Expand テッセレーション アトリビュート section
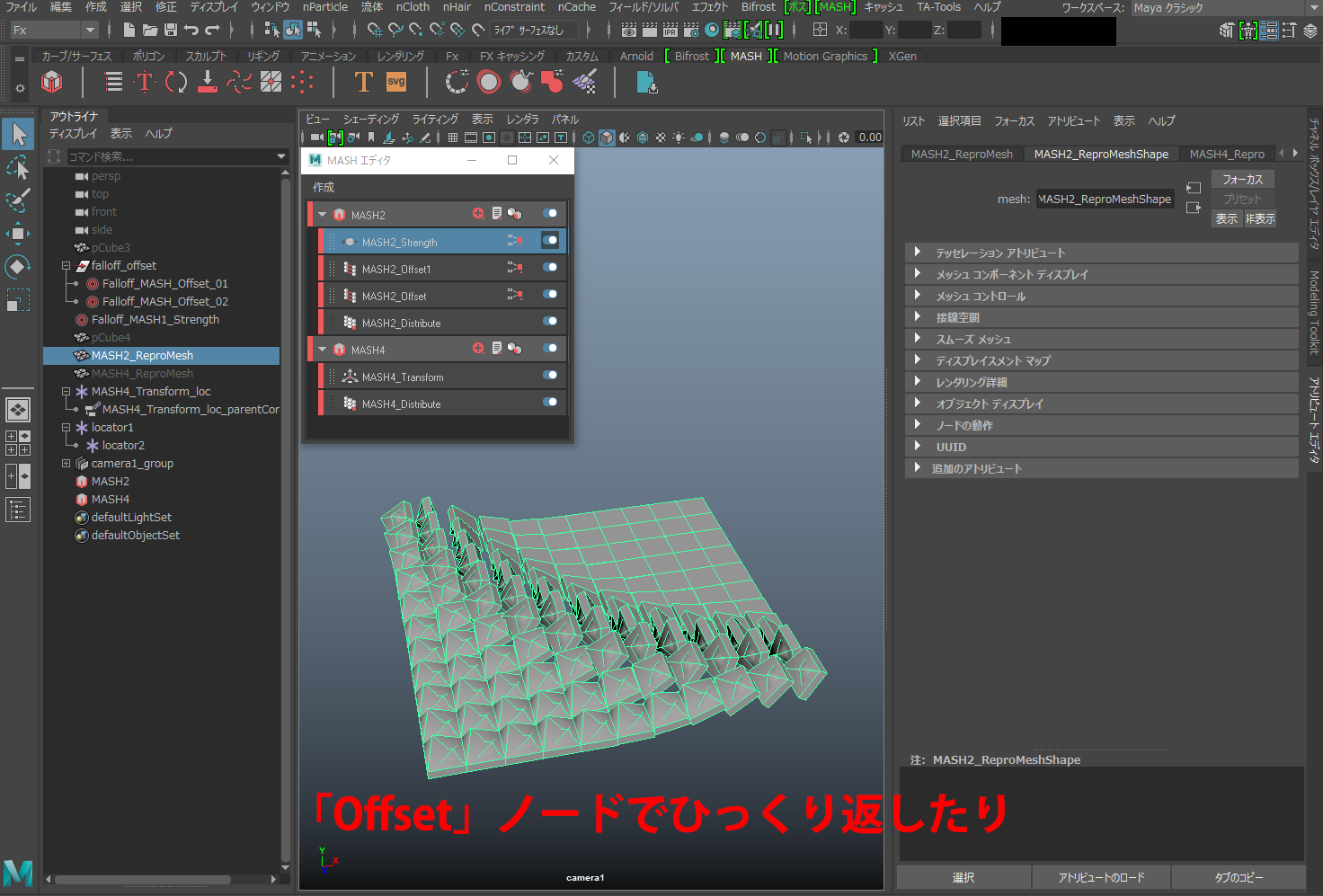The width and height of the screenshot is (1323, 896). [x=918, y=253]
